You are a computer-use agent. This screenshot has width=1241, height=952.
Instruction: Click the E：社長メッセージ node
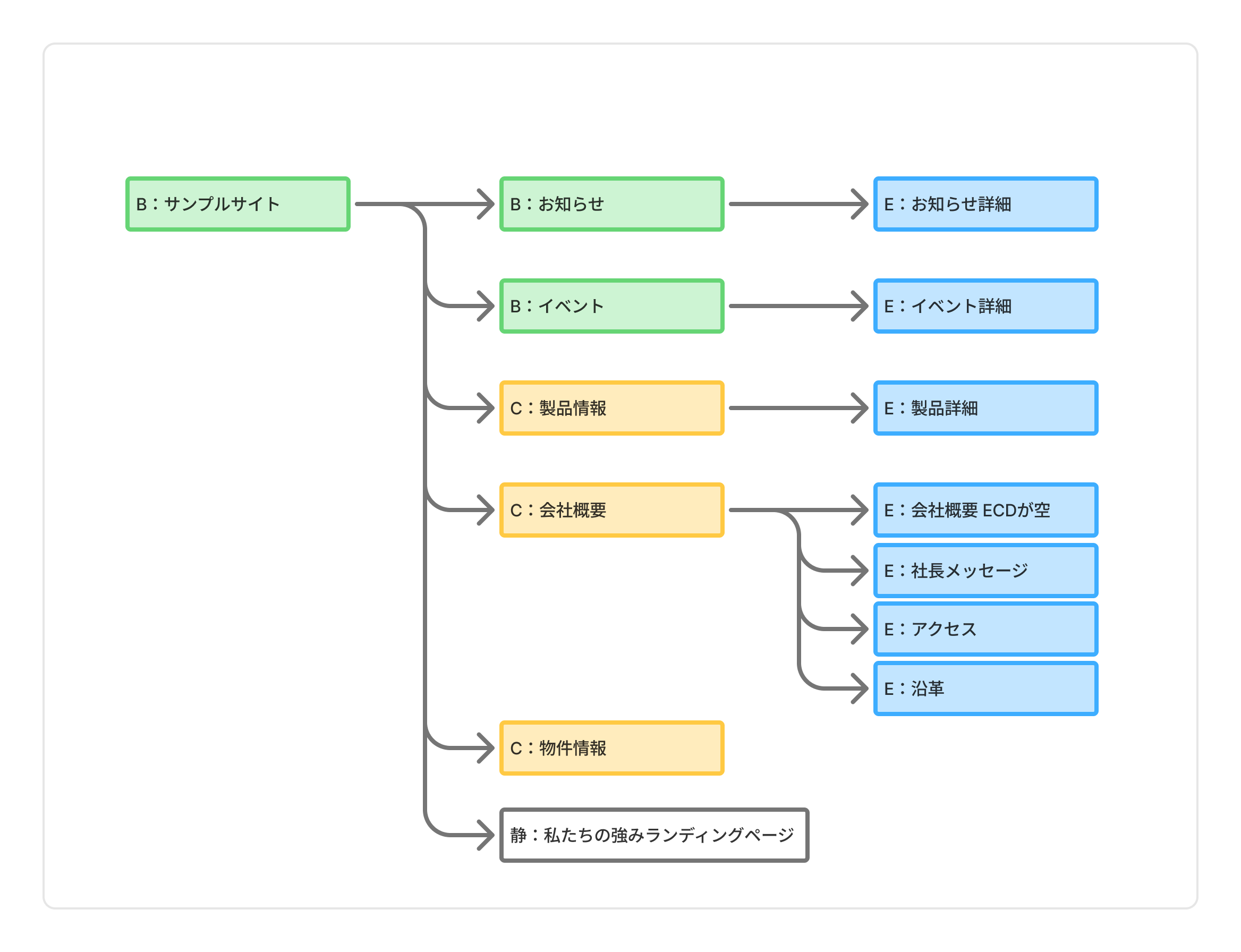[x=985, y=571]
